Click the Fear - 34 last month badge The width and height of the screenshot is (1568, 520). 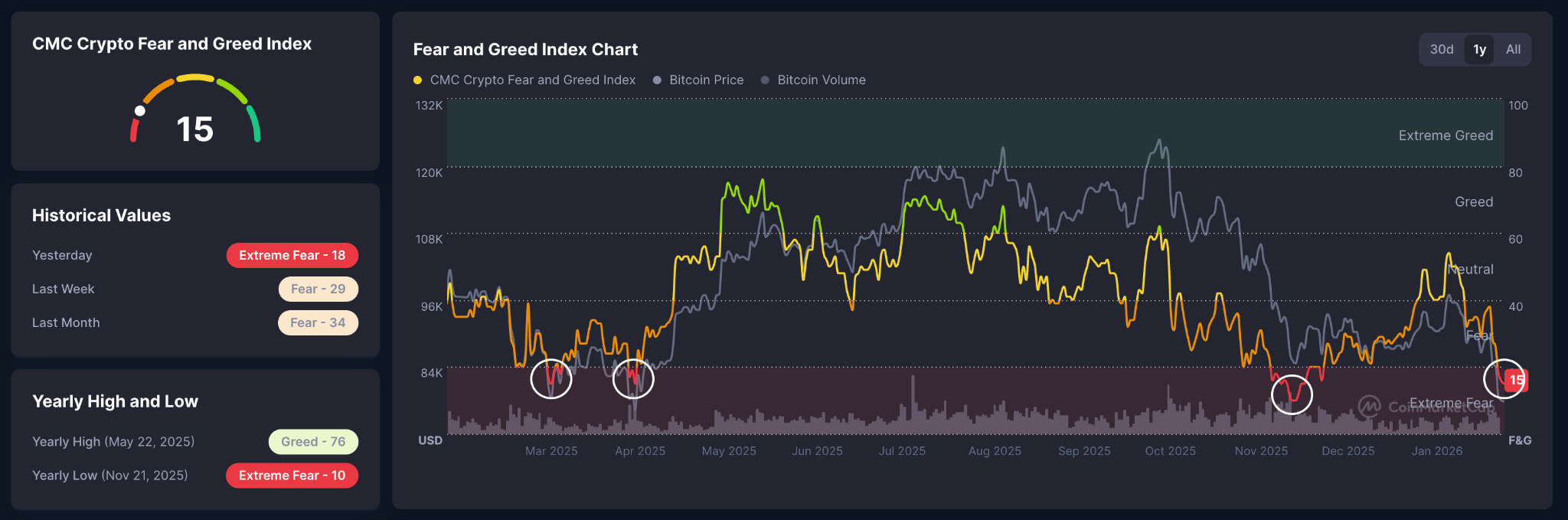[x=318, y=322]
